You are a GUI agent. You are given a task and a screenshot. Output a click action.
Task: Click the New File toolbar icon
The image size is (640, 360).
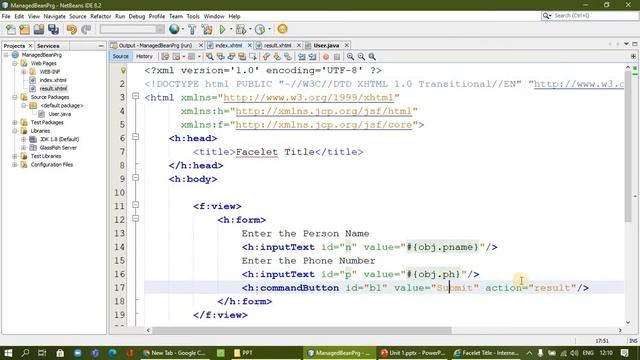coord(11,29)
